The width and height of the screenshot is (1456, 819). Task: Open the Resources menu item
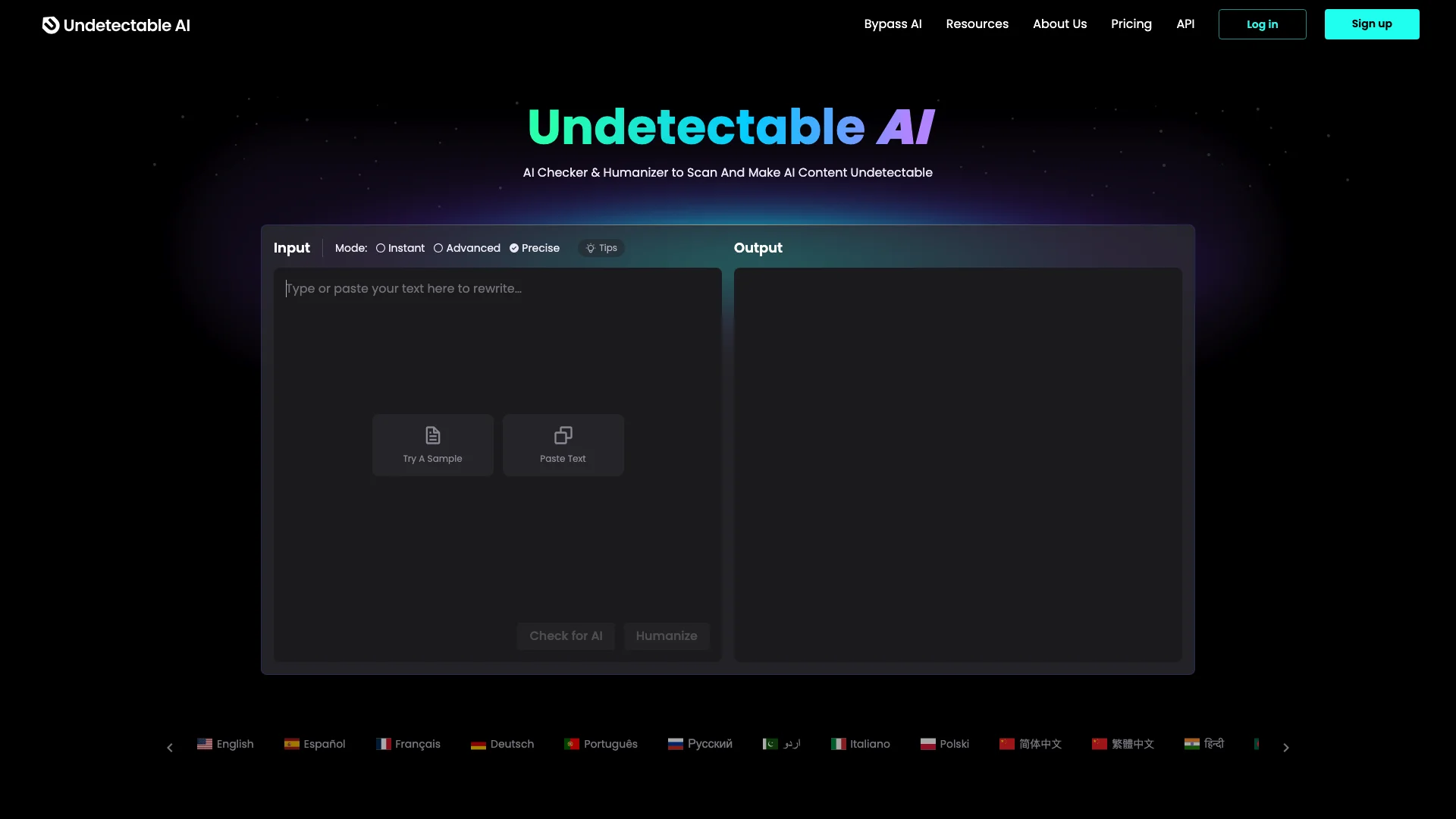[x=977, y=24]
